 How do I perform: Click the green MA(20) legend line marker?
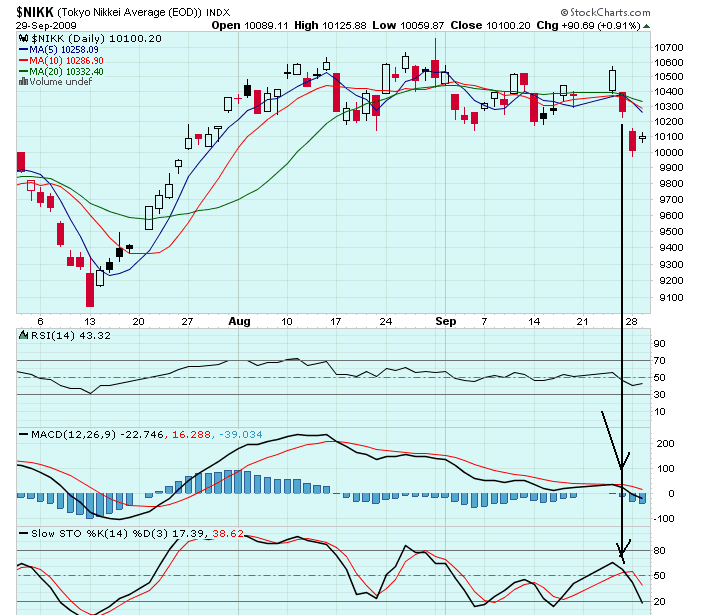click(24, 71)
